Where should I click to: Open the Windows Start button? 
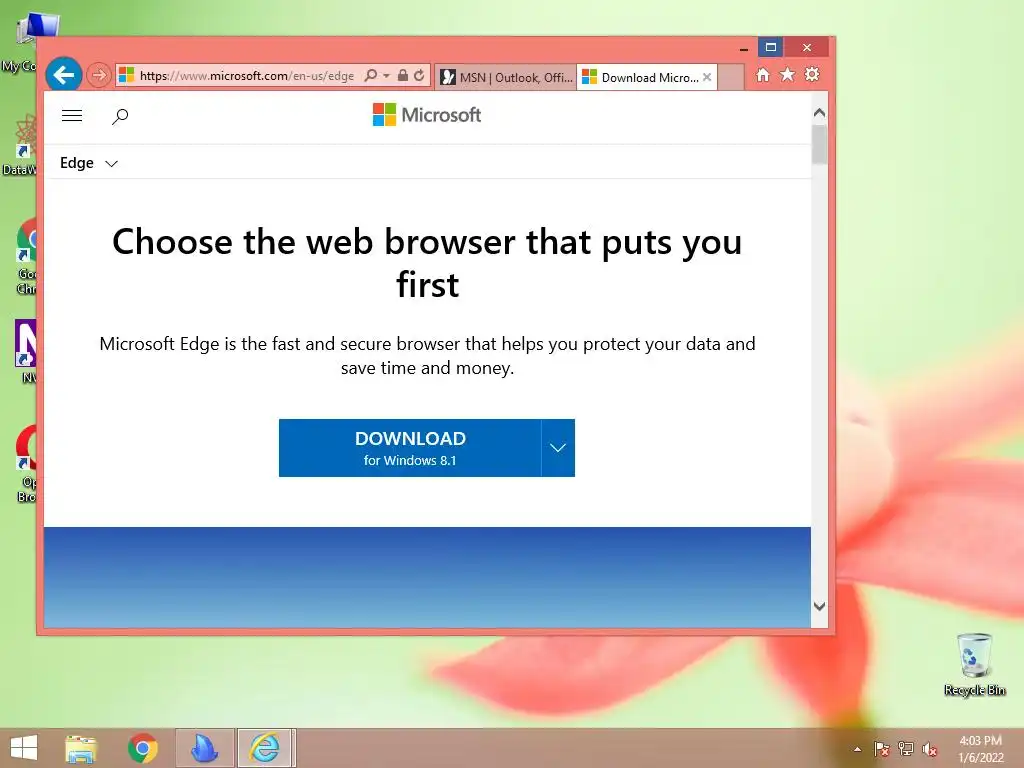(x=24, y=748)
